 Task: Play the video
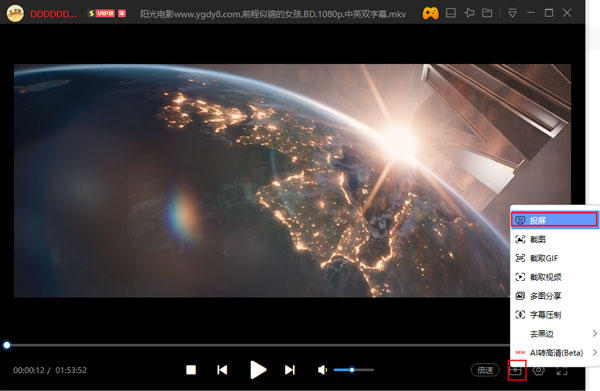[x=258, y=370]
